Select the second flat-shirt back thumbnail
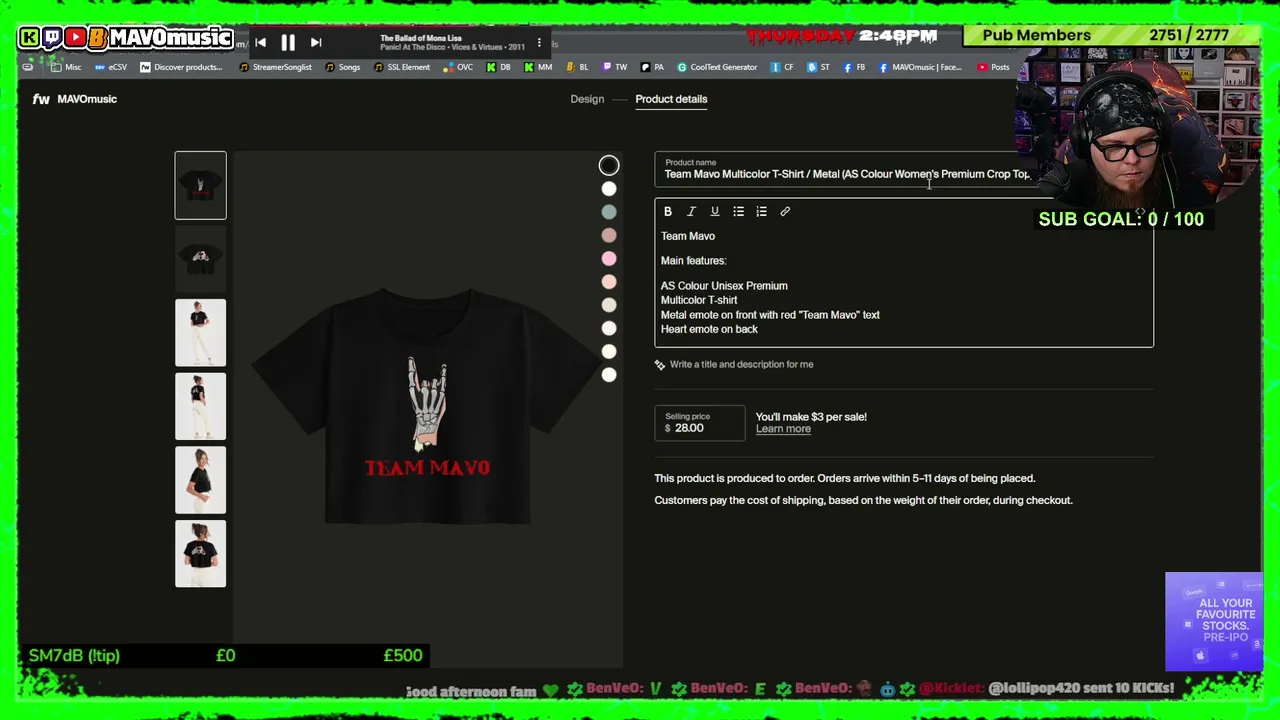This screenshot has height=720, width=1280. [x=201, y=259]
